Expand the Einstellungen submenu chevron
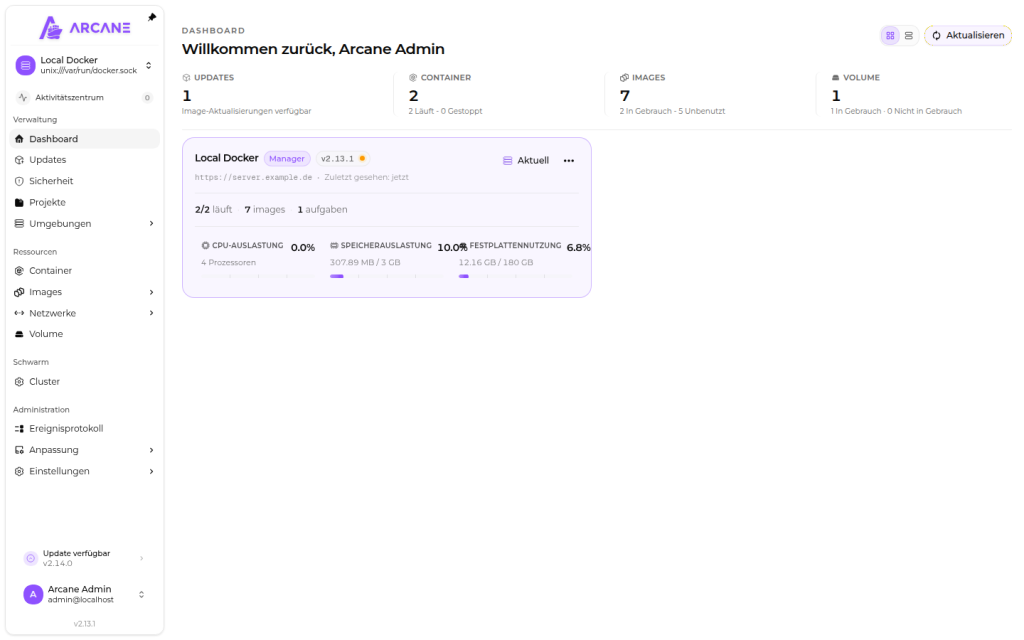Image resolution: width=1024 pixels, height=640 pixels. tap(152, 471)
